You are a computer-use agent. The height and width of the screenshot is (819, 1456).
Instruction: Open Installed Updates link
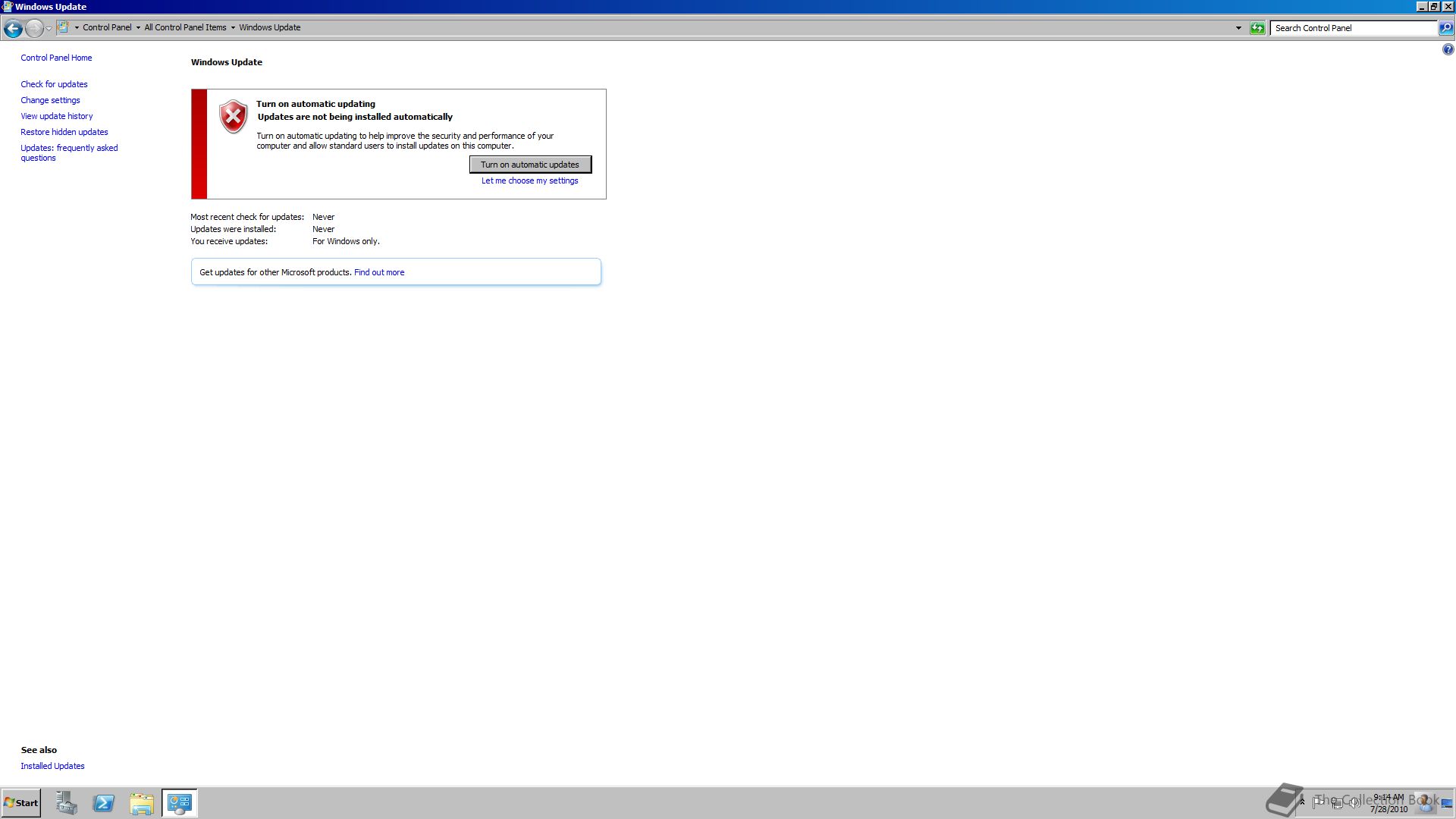point(52,766)
